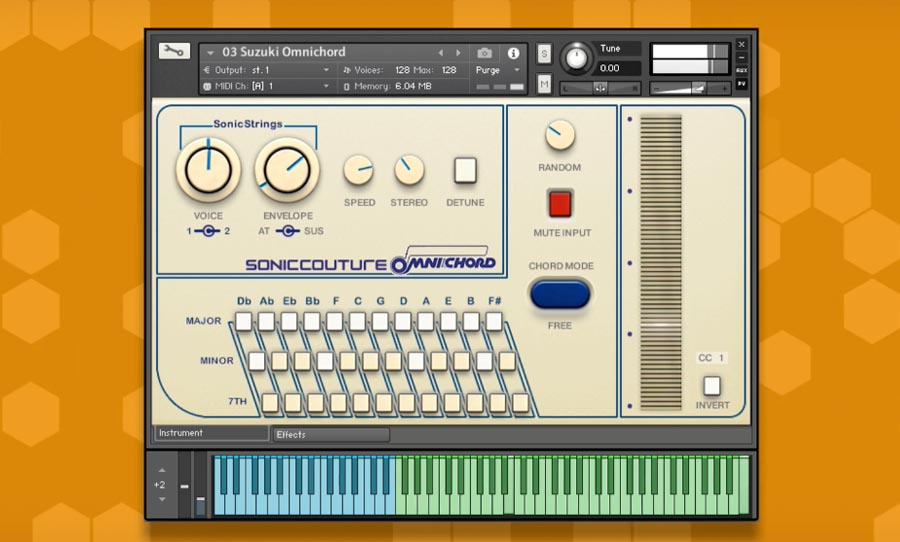900x542 pixels.
Task: Switch to the Effects tab
Action: (331, 435)
